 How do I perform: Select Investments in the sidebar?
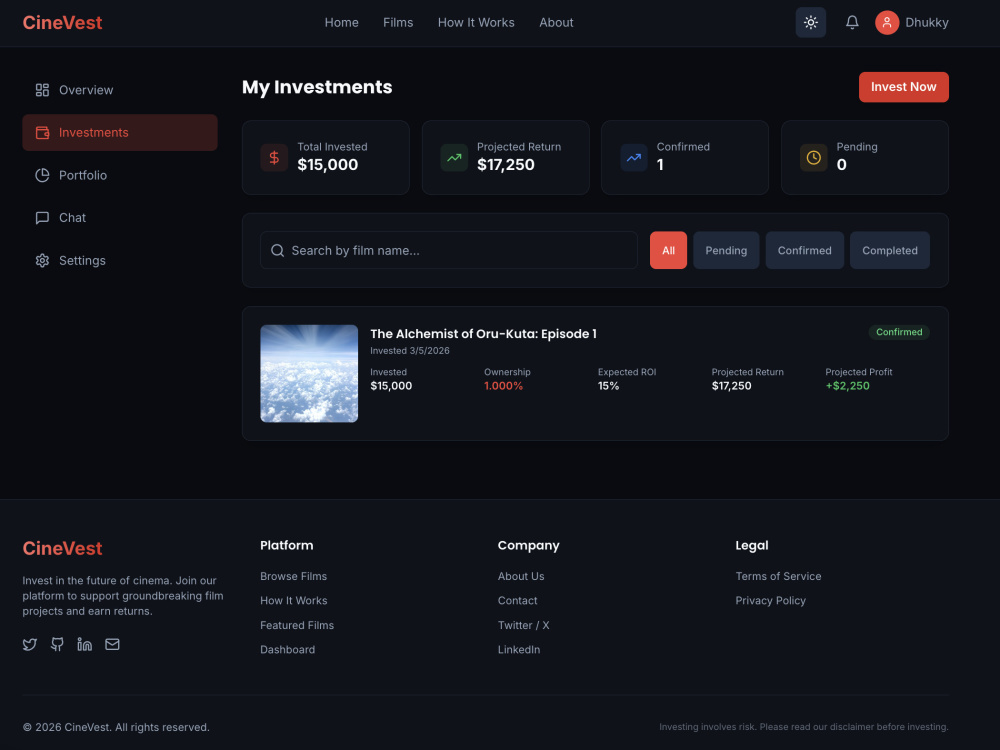click(x=120, y=133)
